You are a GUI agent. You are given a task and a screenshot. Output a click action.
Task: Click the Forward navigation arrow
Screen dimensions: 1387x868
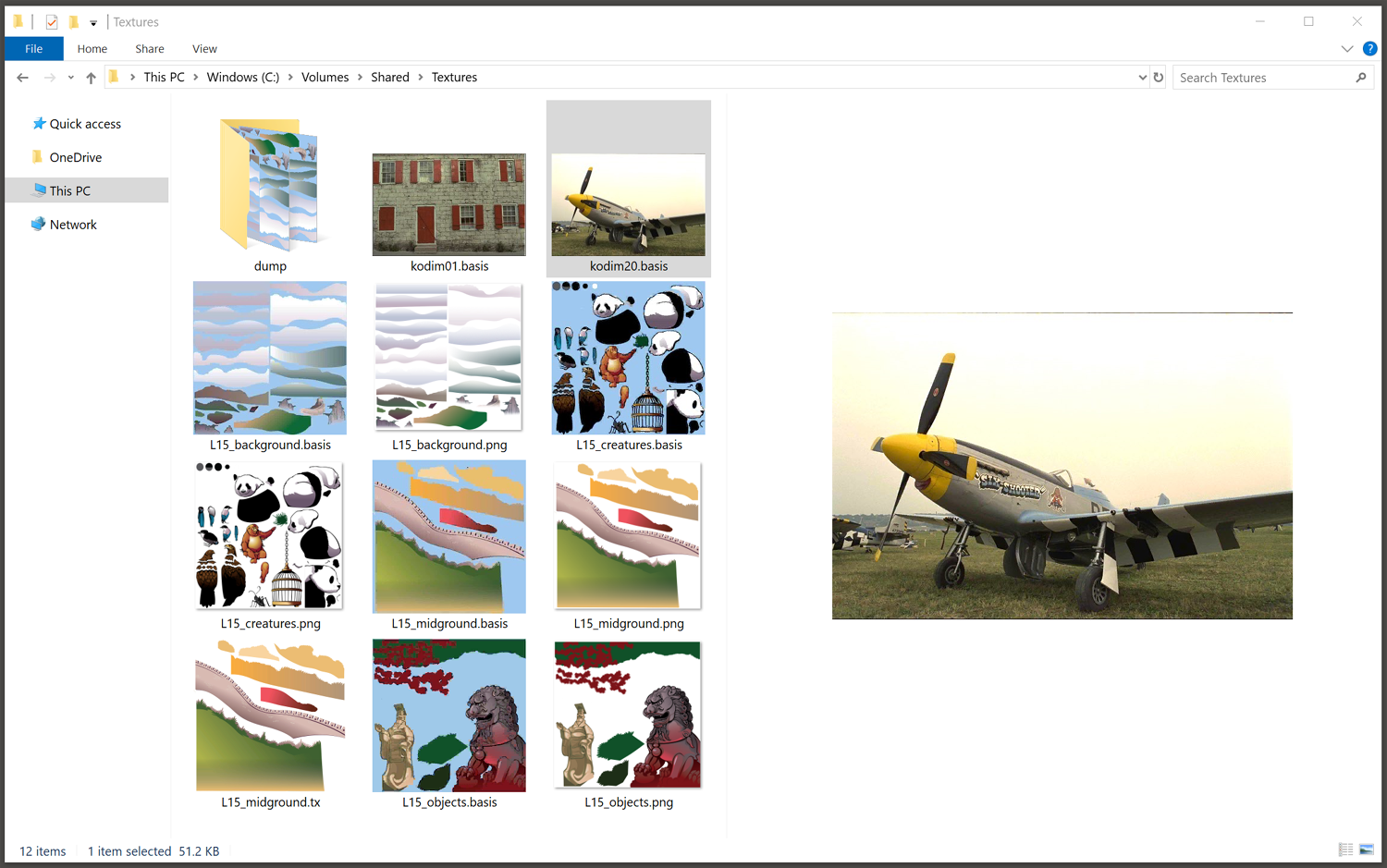(x=50, y=78)
